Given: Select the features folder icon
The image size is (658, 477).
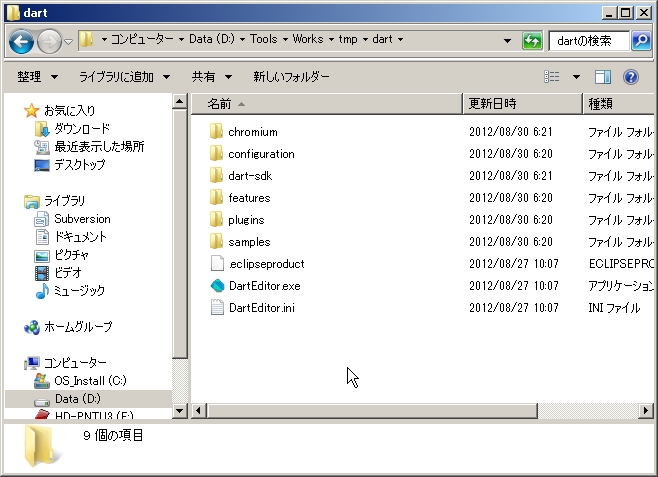Looking at the screenshot, I should click(216, 197).
